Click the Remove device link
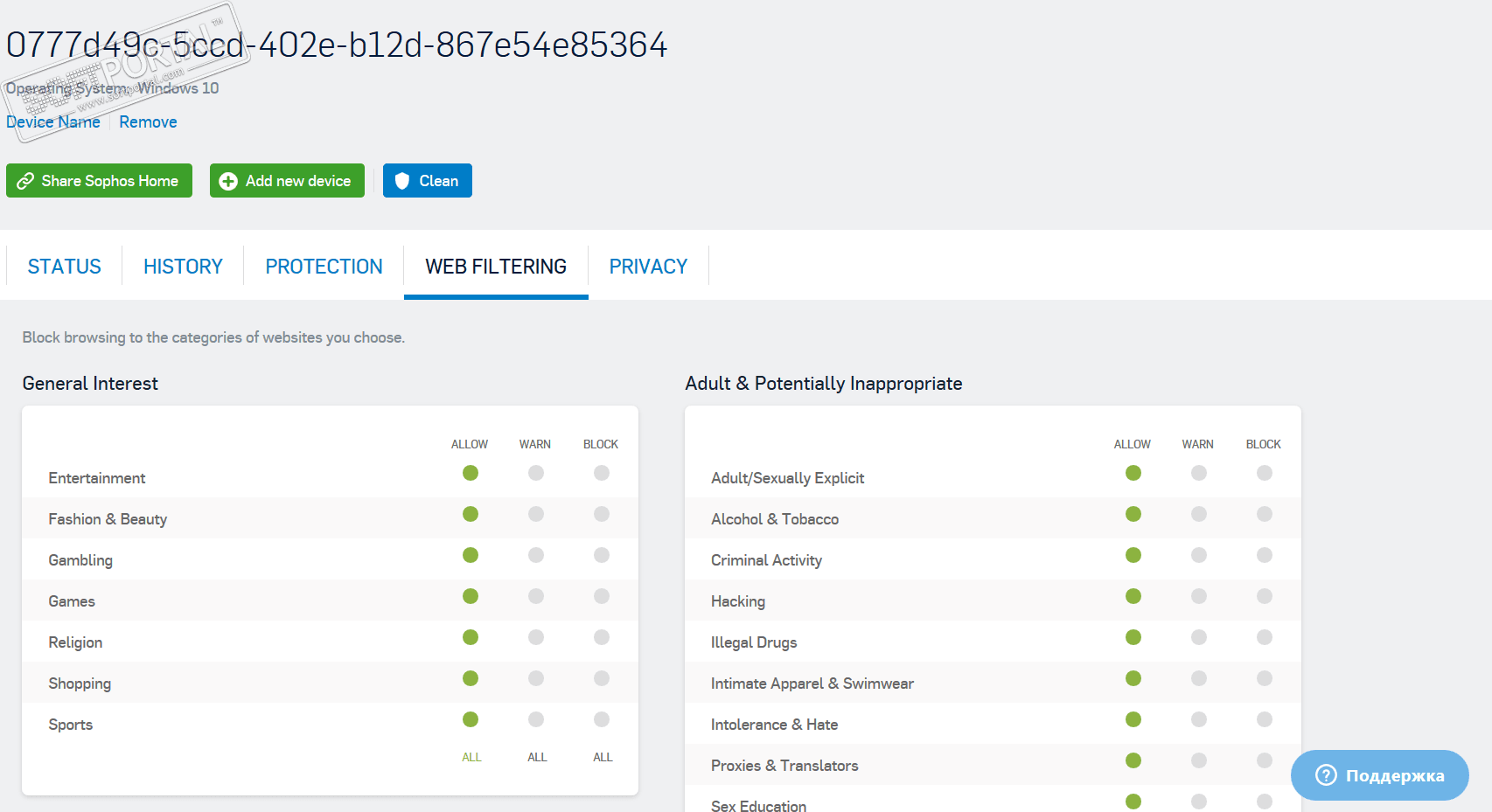Image resolution: width=1492 pixels, height=812 pixels. 148,122
